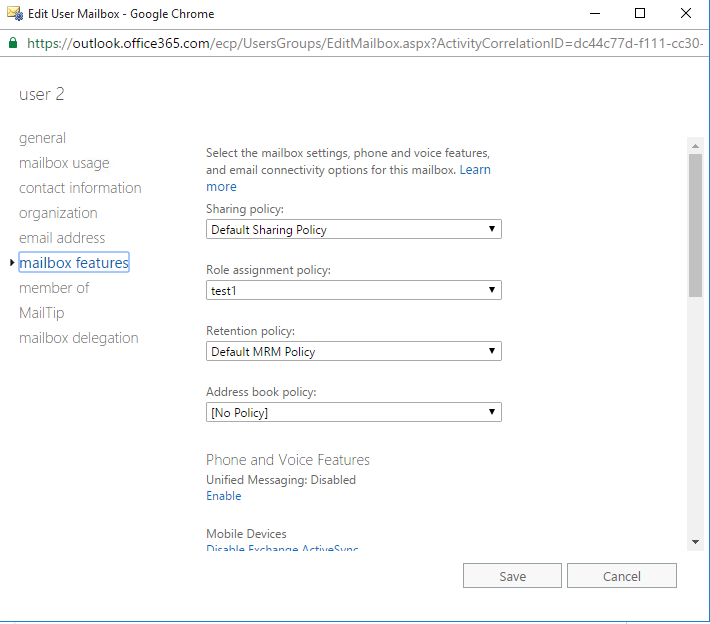
Task: Click the 'user 2' heading
Action: tap(42, 94)
